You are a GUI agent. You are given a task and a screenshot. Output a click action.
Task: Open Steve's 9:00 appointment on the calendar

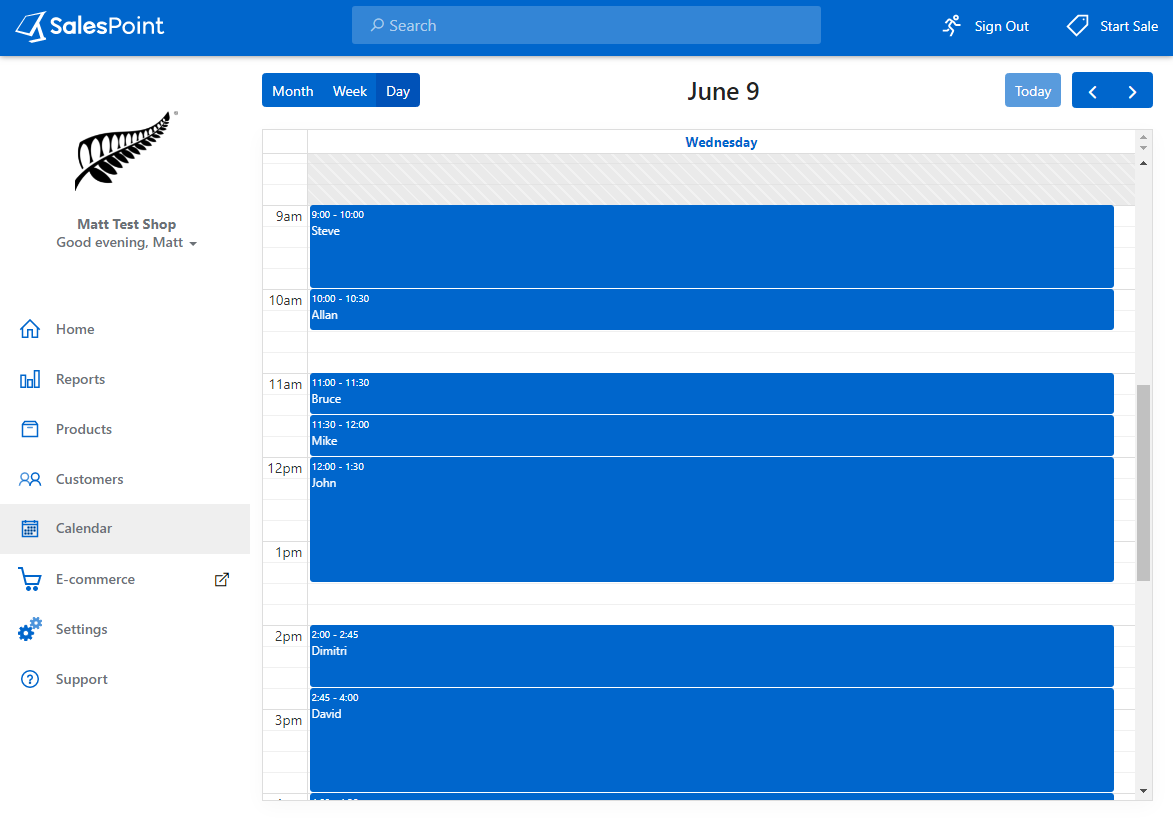711,246
